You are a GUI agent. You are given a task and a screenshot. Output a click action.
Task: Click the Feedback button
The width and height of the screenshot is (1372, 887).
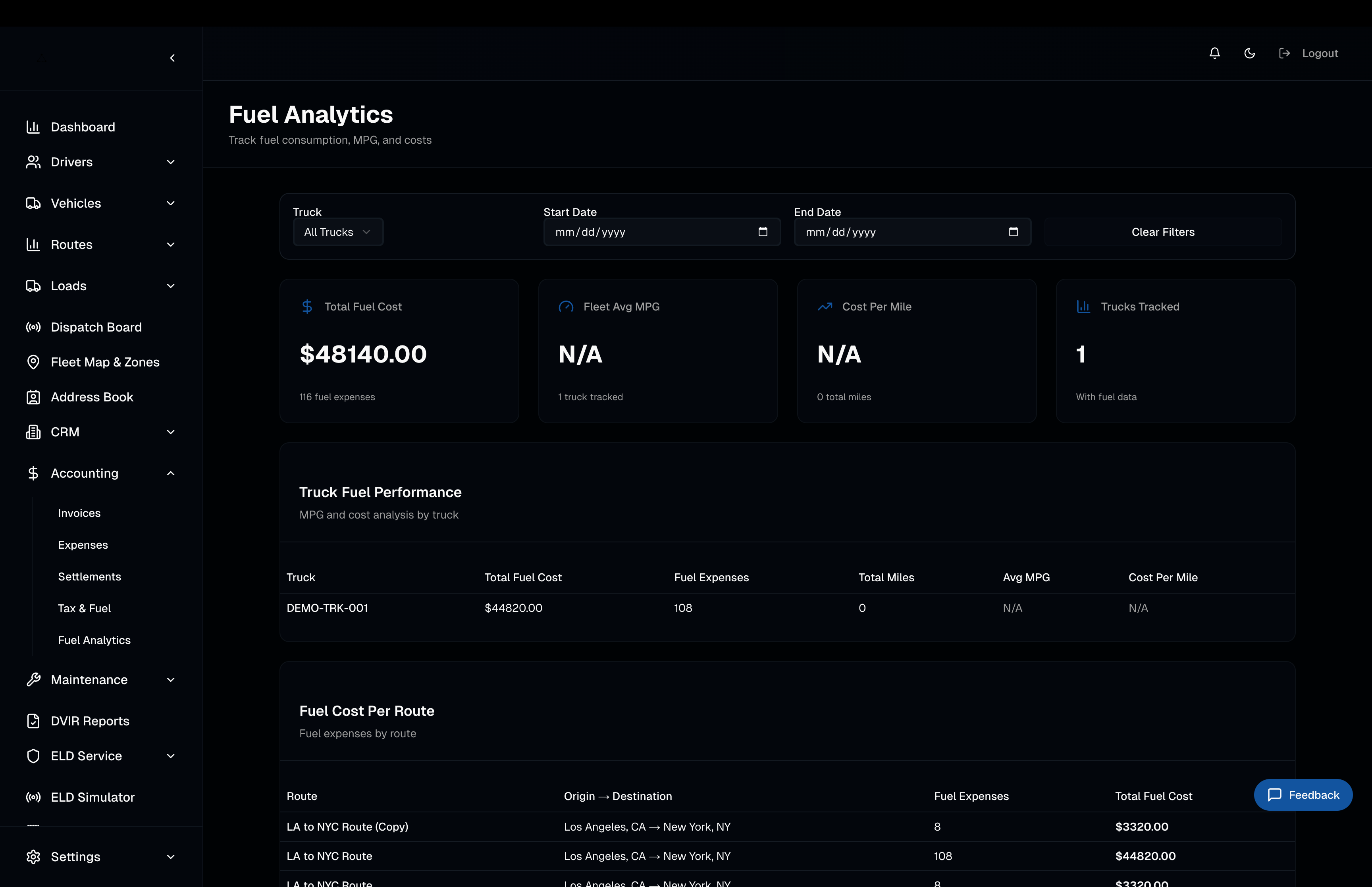pos(1303,795)
